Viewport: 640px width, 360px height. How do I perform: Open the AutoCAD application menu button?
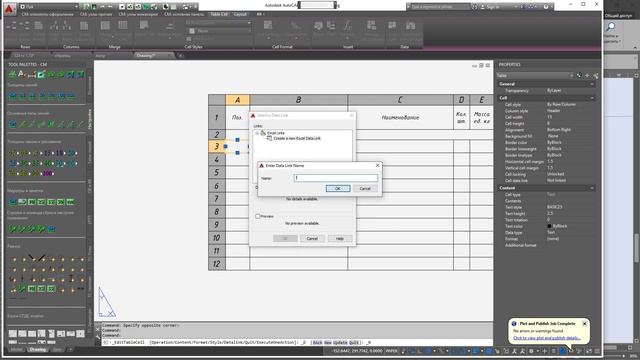pos(9,9)
